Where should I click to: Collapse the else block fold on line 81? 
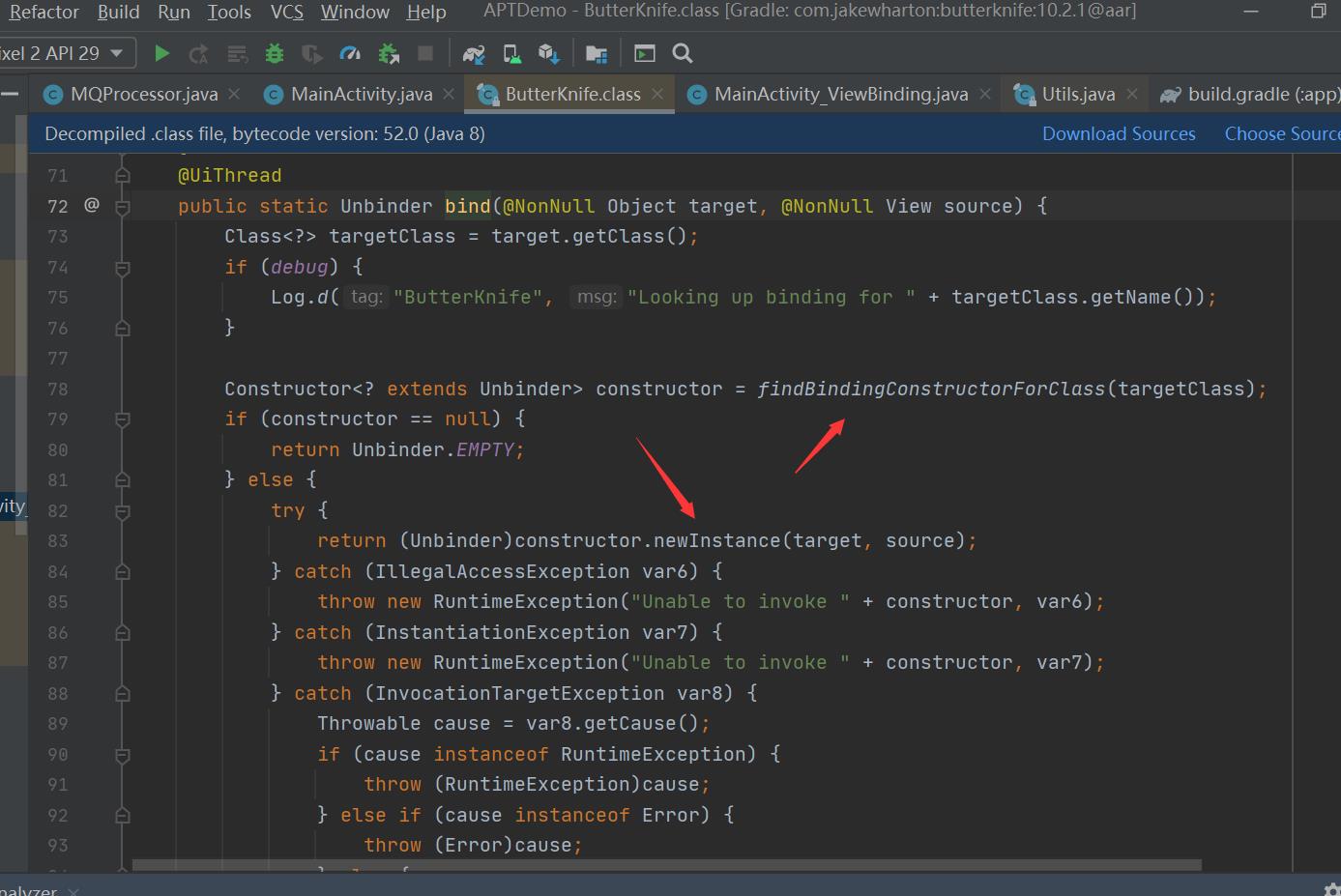pos(123,480)
